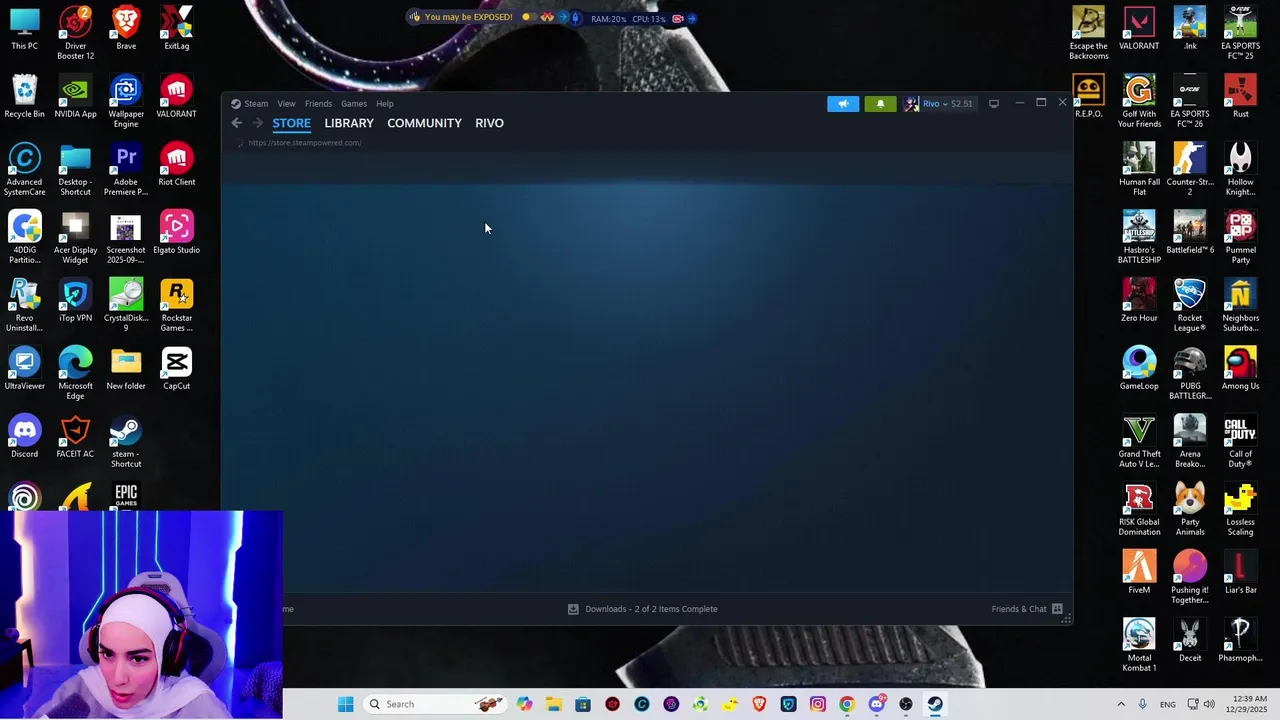The height and width of the screenshot is (720, 1280).
Task: Switch to the STORE tab
Action: [x=292, y=123]
